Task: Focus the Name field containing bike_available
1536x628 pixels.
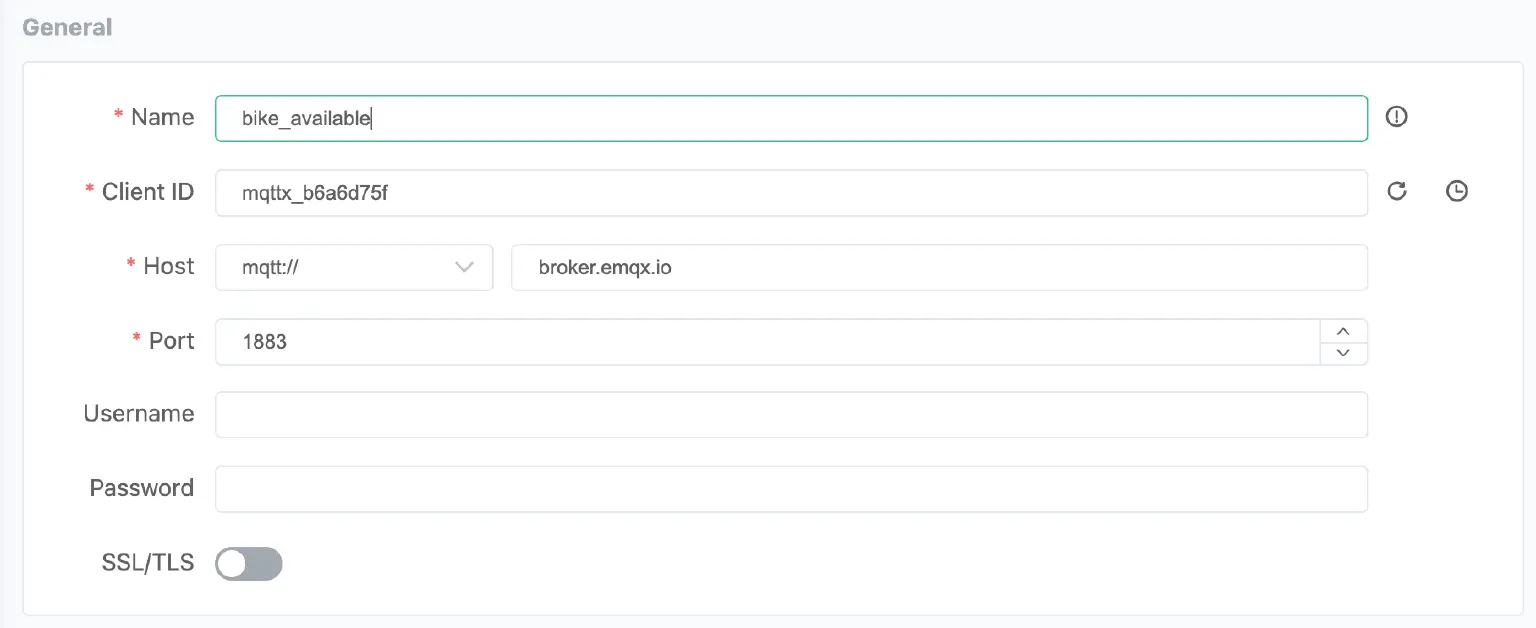Action: [790, 118]
